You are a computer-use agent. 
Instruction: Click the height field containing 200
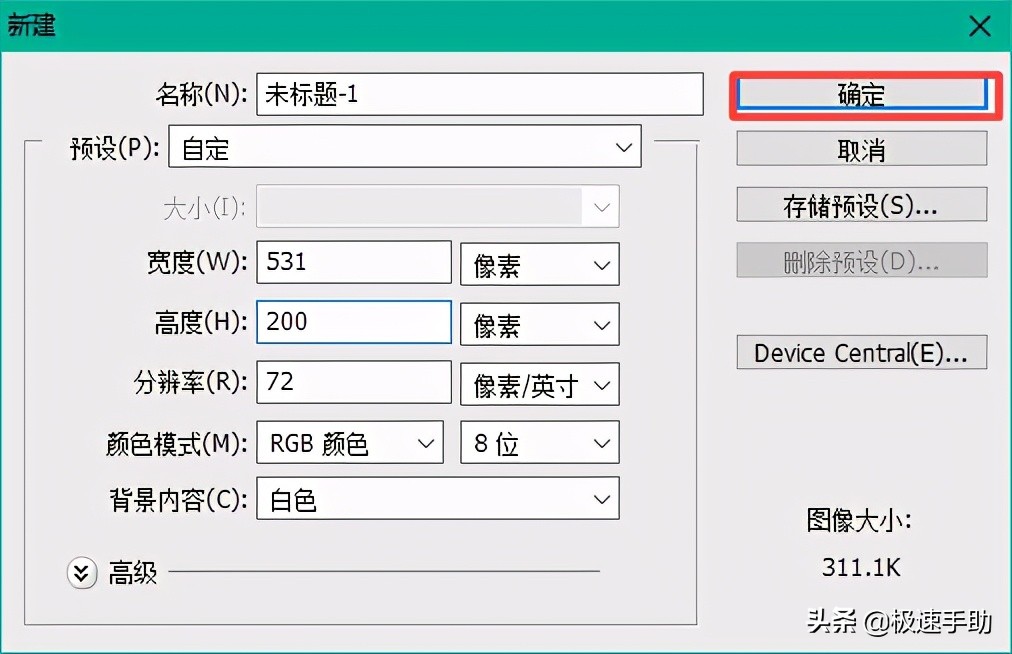tap(353, 322)
